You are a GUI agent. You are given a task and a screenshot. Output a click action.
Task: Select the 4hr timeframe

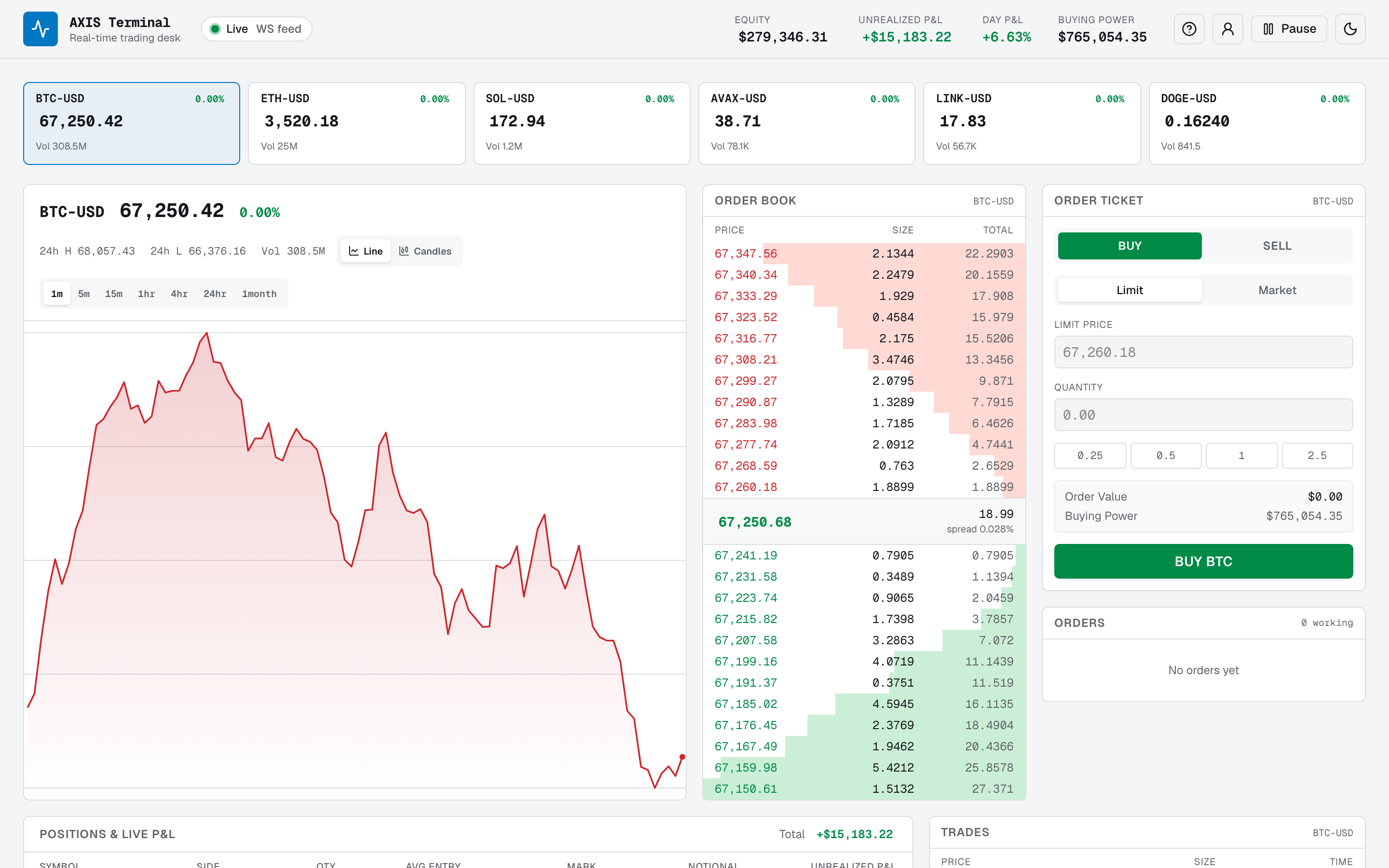179,293
